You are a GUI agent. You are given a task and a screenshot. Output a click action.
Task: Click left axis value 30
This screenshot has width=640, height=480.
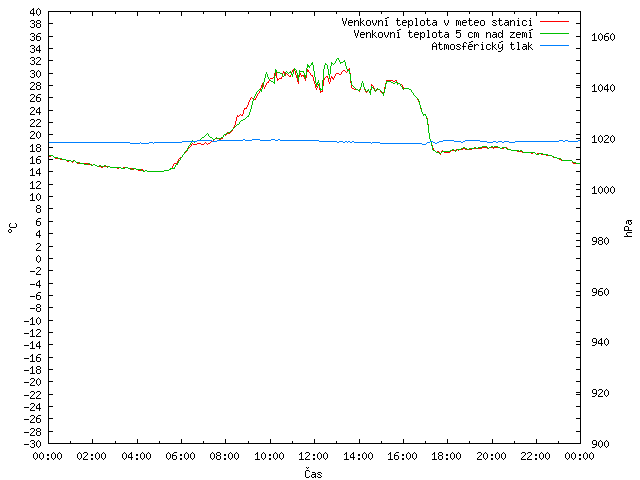[36, 74]
